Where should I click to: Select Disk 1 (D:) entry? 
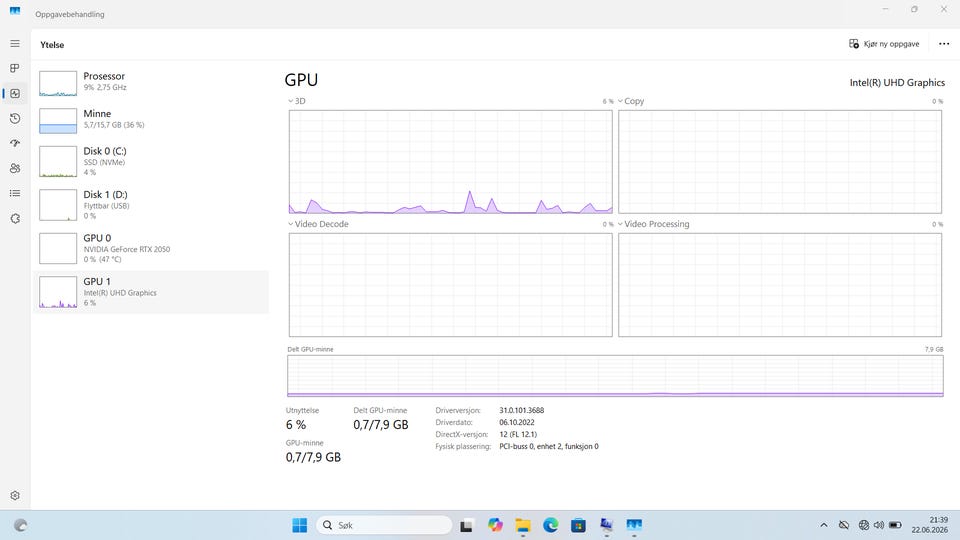click(151, 204)
